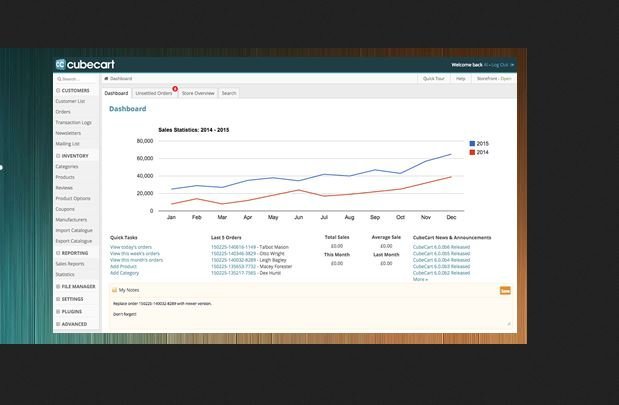Click the Inventory section icon in the sidebar
This screenshot has width=619, height=405.
click(x=58, y=156)
